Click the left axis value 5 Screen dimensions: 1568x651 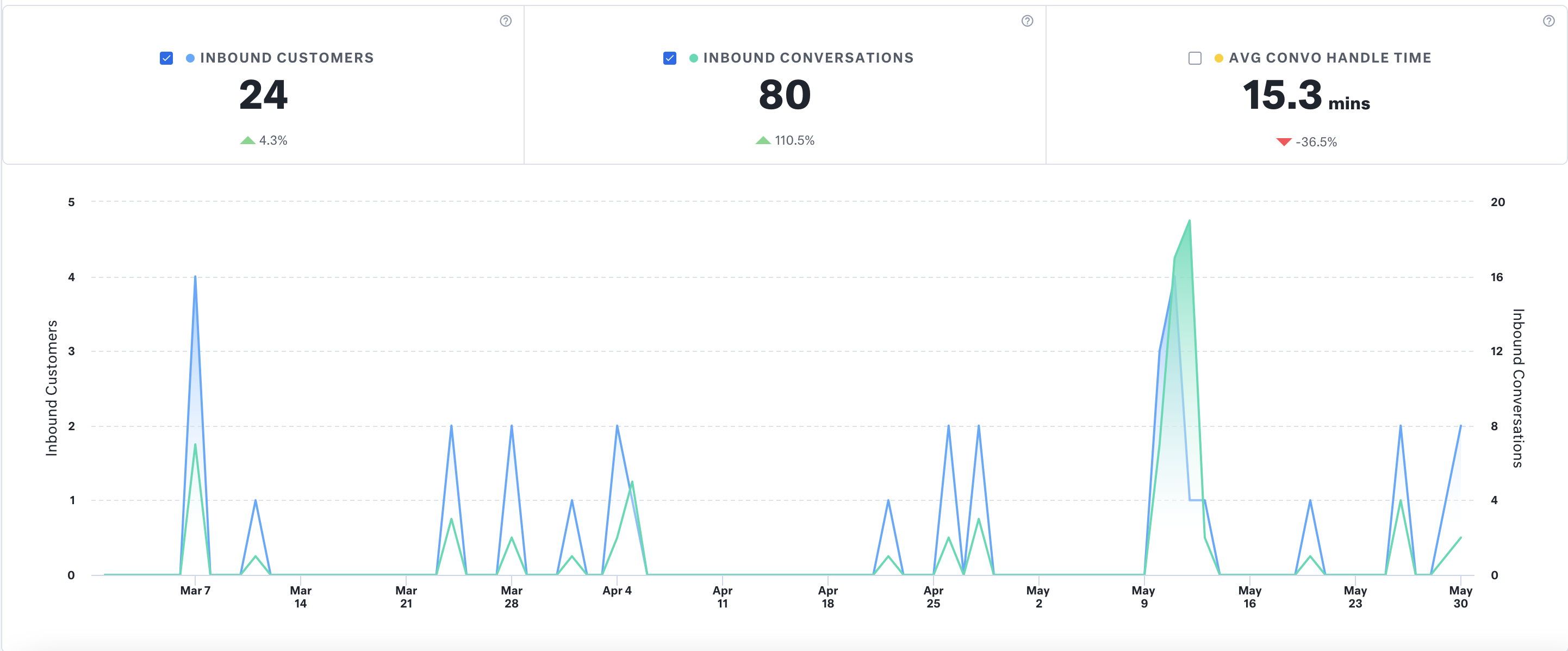coord(71,202)
